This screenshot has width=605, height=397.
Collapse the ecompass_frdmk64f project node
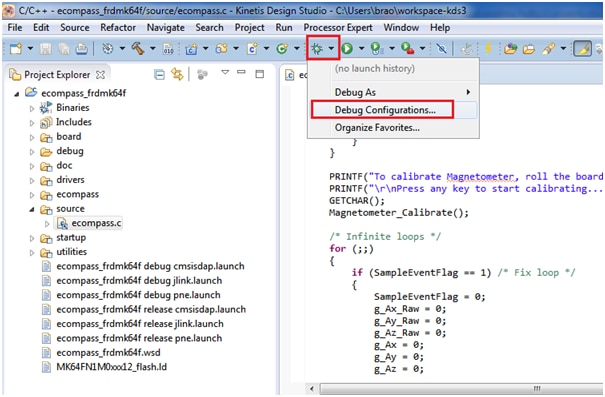click(17, 94)
